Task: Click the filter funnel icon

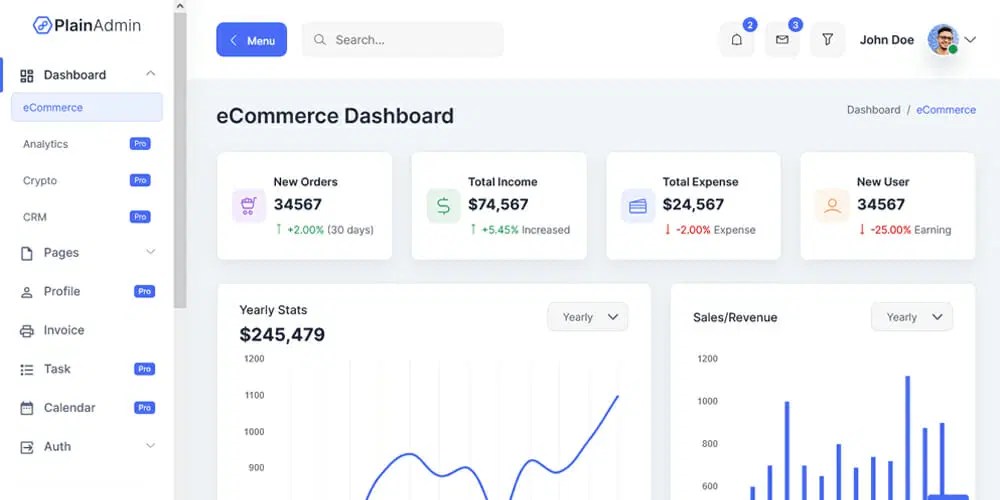Action: (827, 40)
